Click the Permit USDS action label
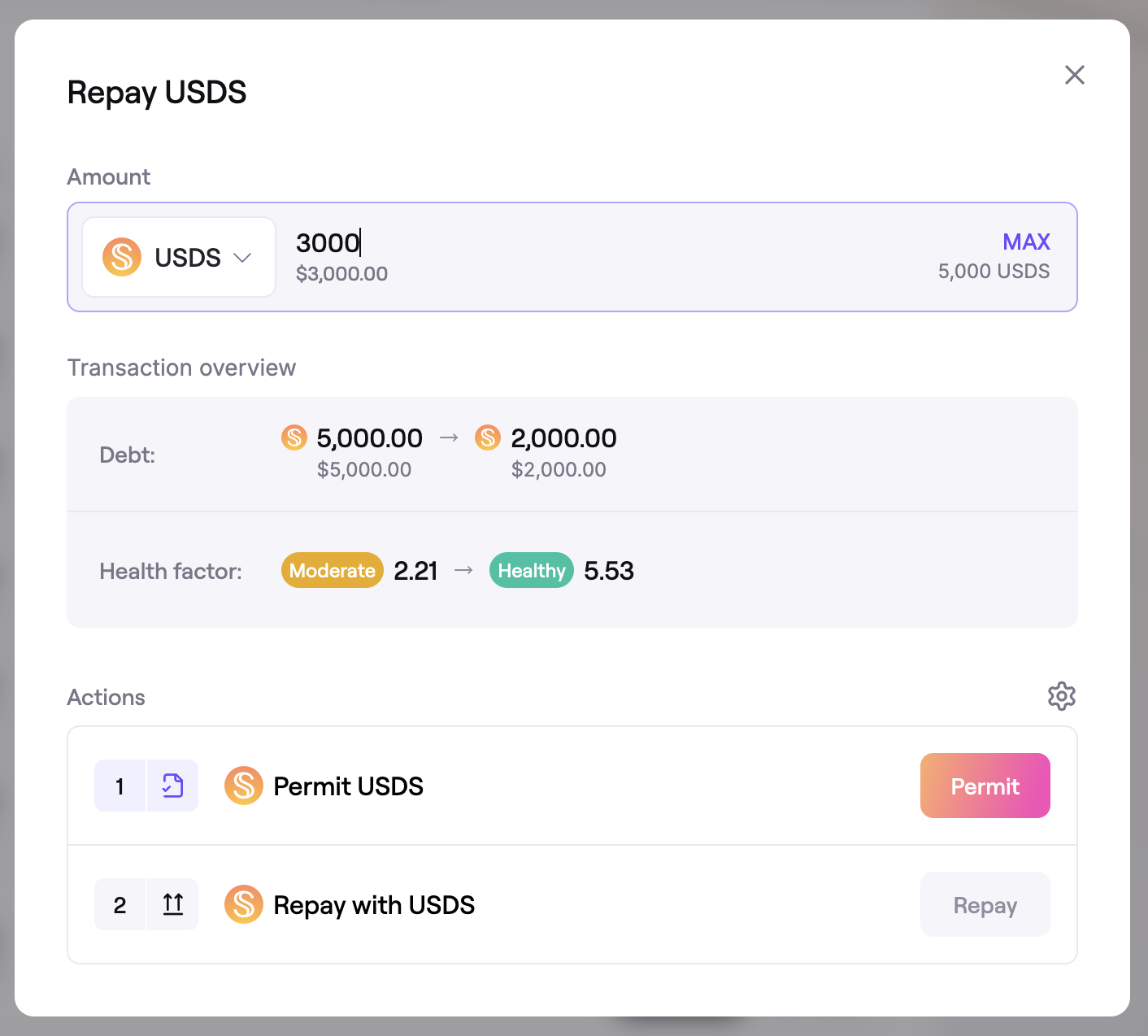The height and width of the screenshot is (1036, 1148). tap(348, 786)
